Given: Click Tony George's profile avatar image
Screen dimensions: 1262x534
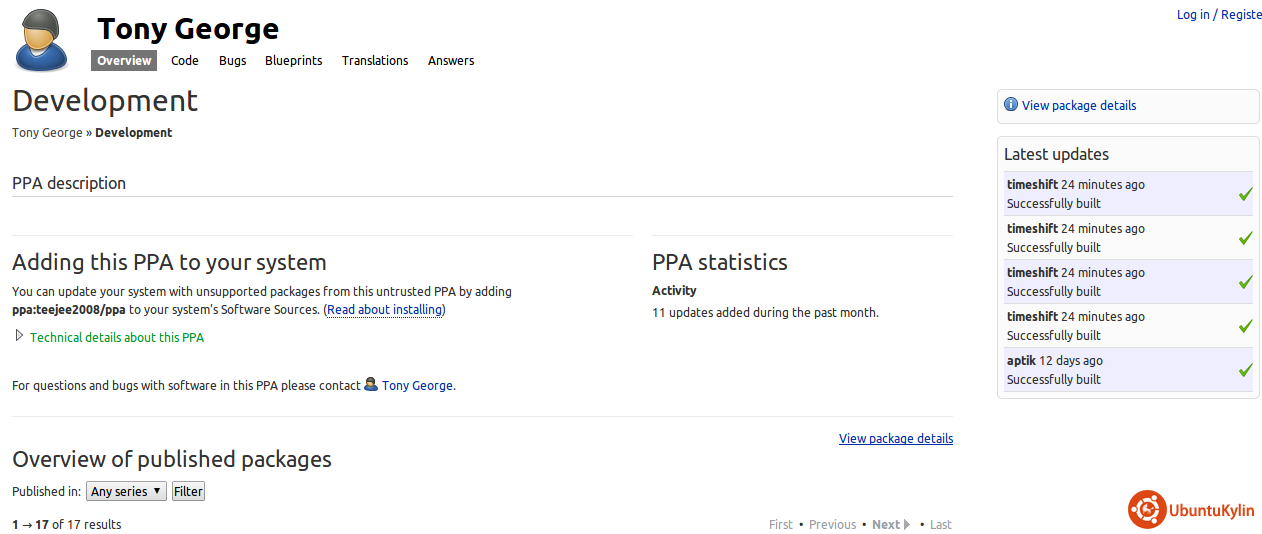Looking at the screenshot, I should (42, 40).
